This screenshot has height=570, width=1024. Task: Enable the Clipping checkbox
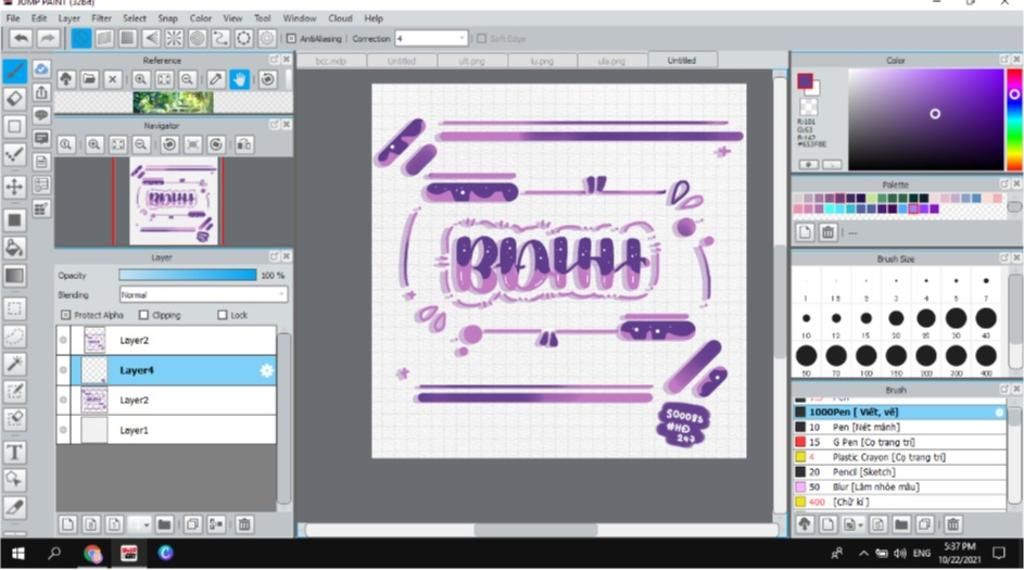(144, 315)
